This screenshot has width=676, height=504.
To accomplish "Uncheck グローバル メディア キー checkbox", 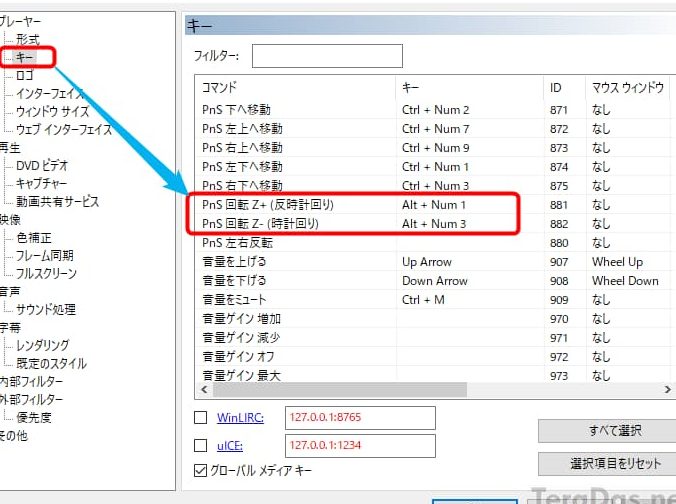I will (x=200, y=471).
